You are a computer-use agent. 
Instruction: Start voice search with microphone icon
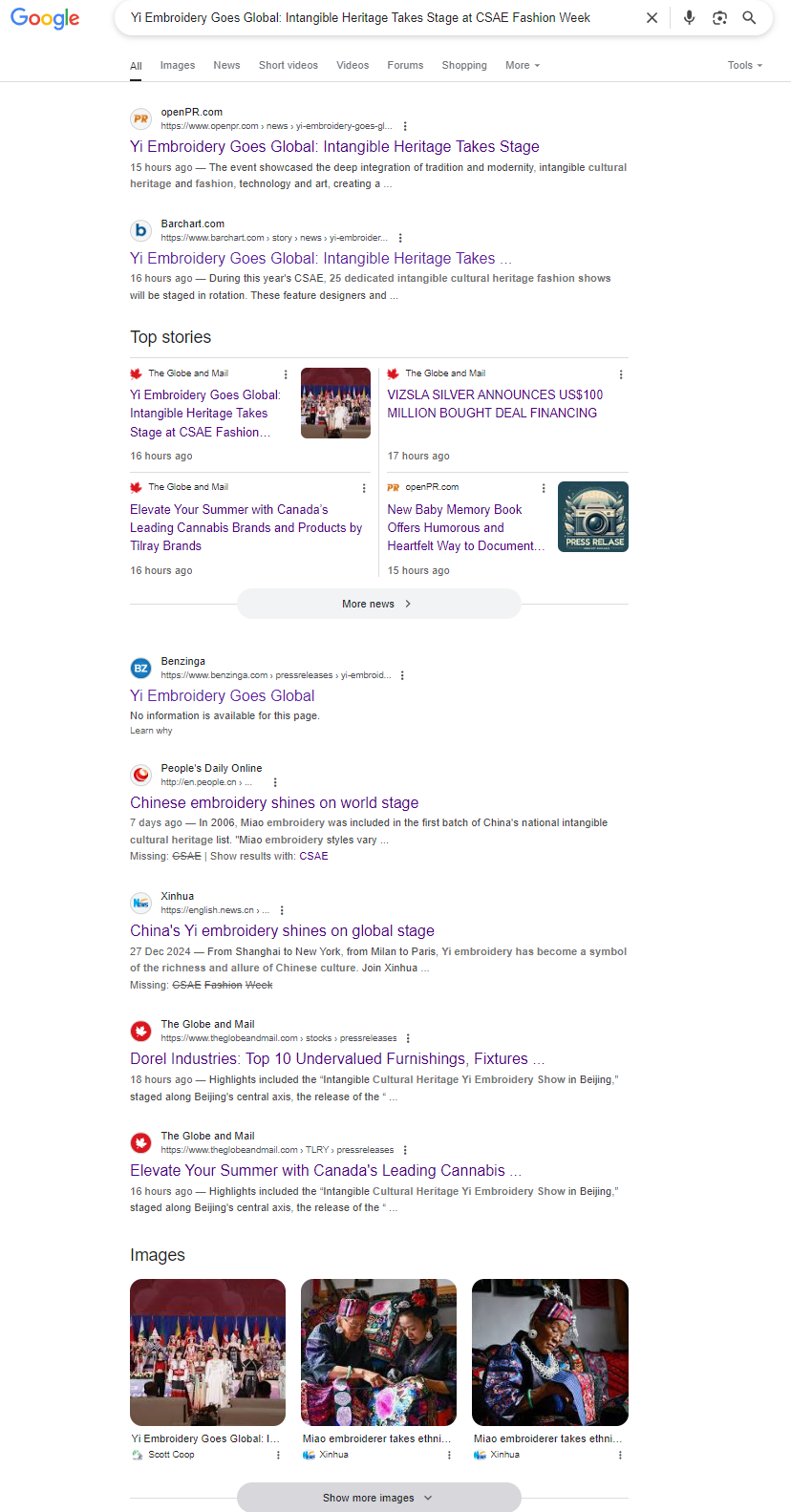[689, 18]
